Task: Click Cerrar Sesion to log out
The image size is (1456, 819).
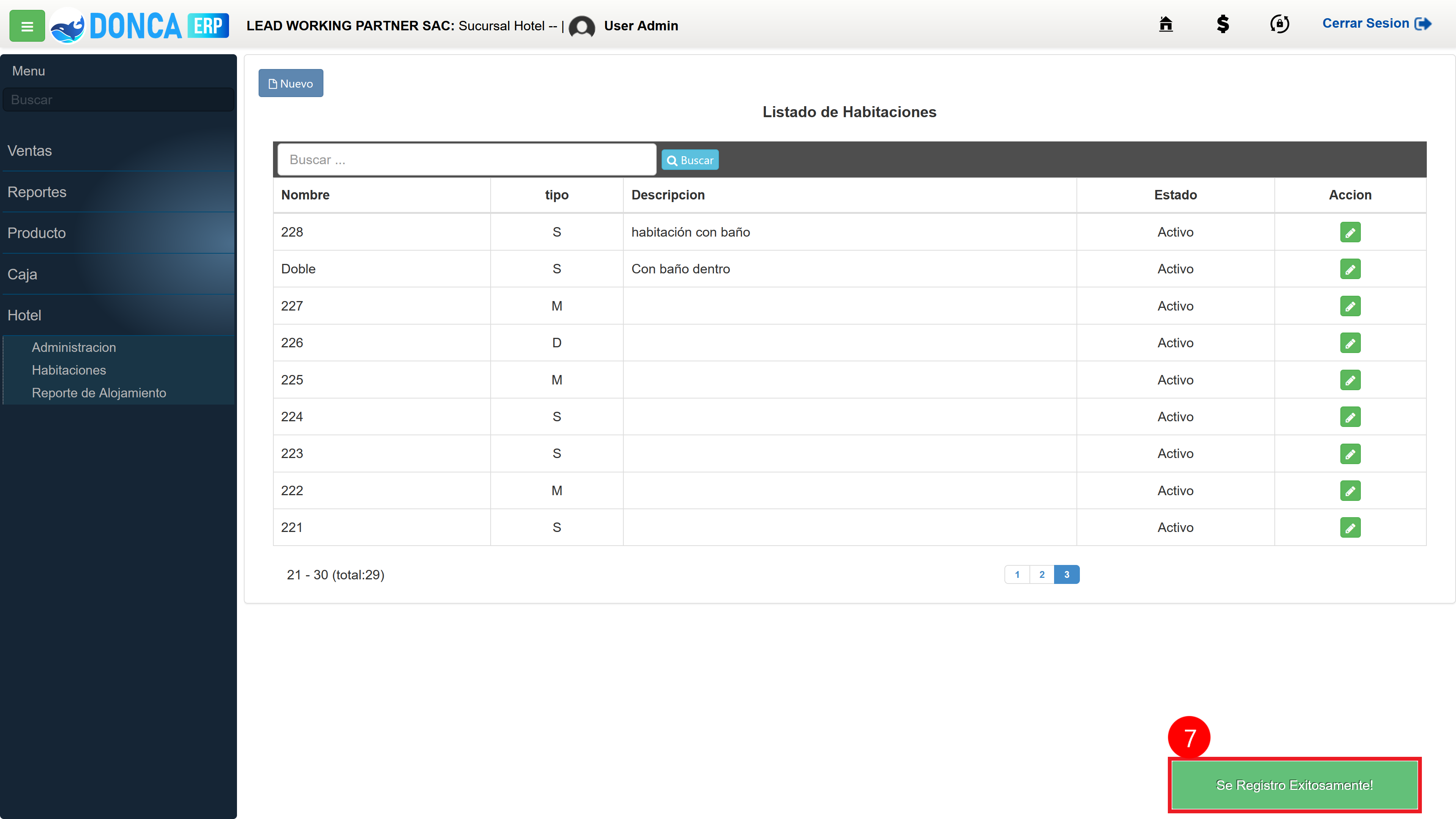Action: tap(1376, 24)
